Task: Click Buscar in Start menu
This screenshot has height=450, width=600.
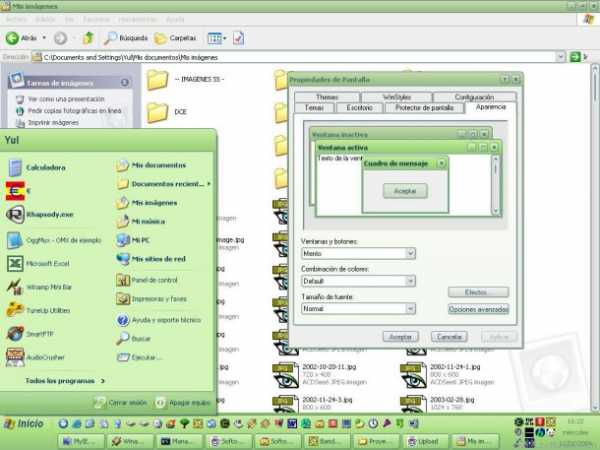Action: tap(134, 339)
